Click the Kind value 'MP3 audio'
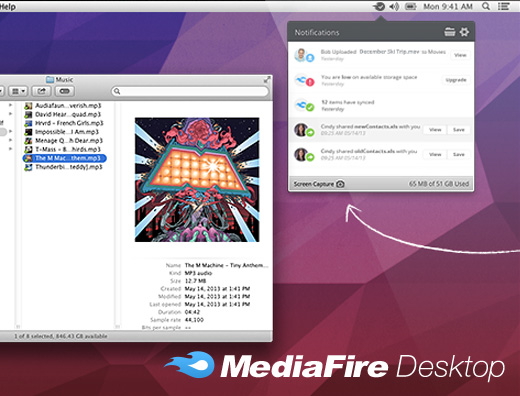Viewport: 520px width, 396px height. pyautogui.click(x=198, y=273)
